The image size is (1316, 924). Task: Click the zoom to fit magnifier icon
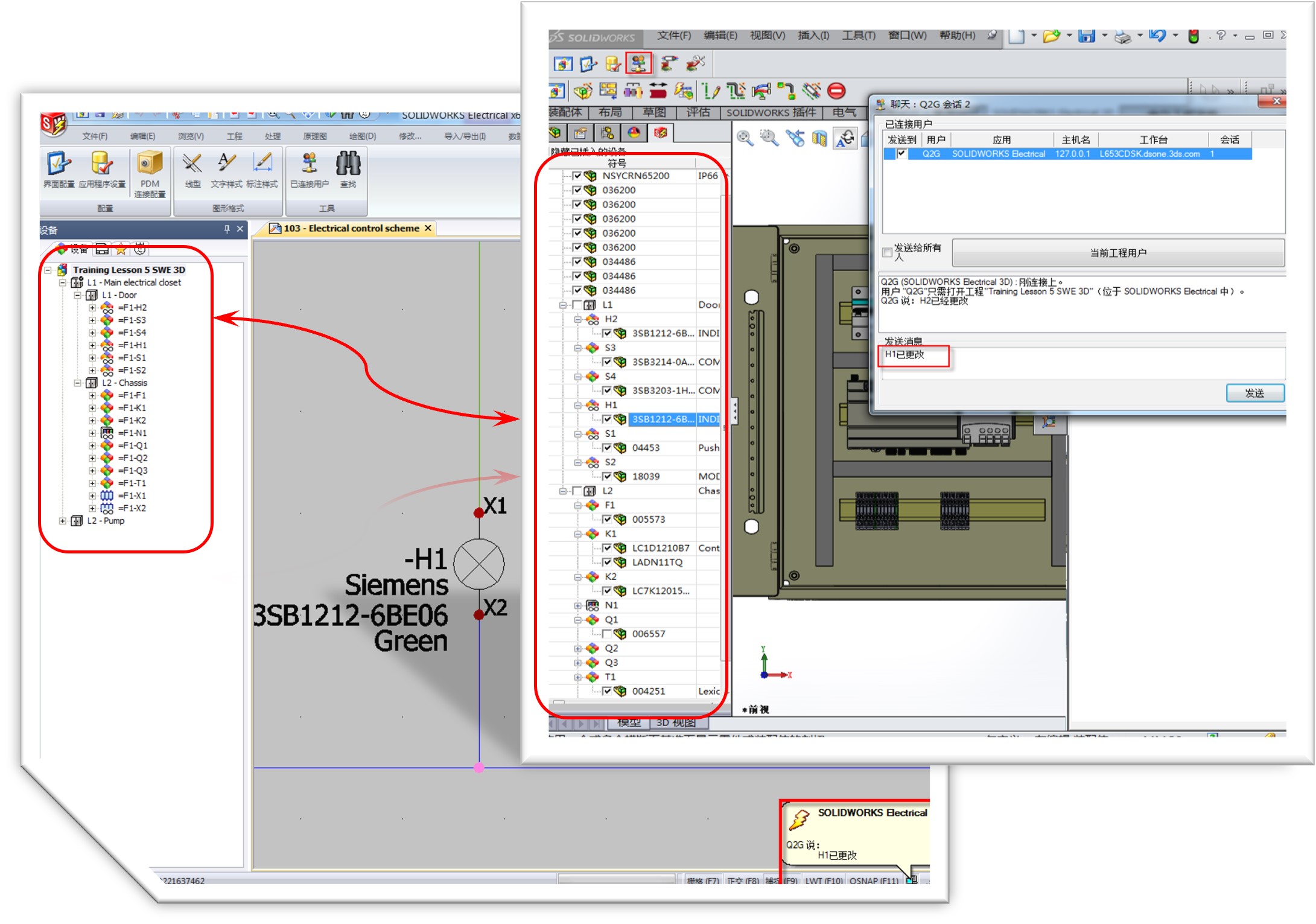pos(745,138)
